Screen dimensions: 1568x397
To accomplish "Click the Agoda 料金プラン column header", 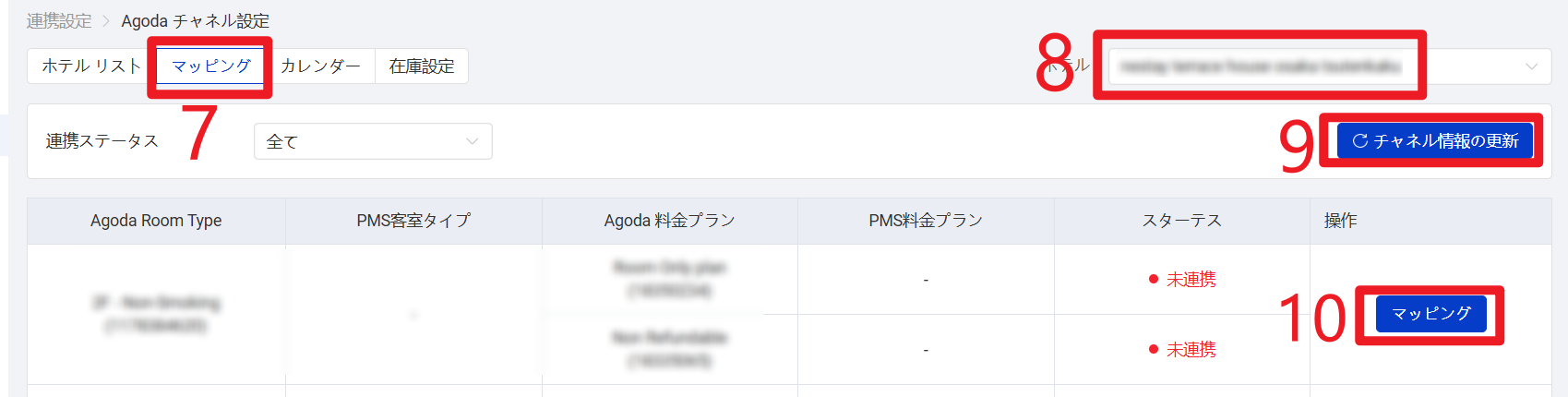I will (669, 221).
